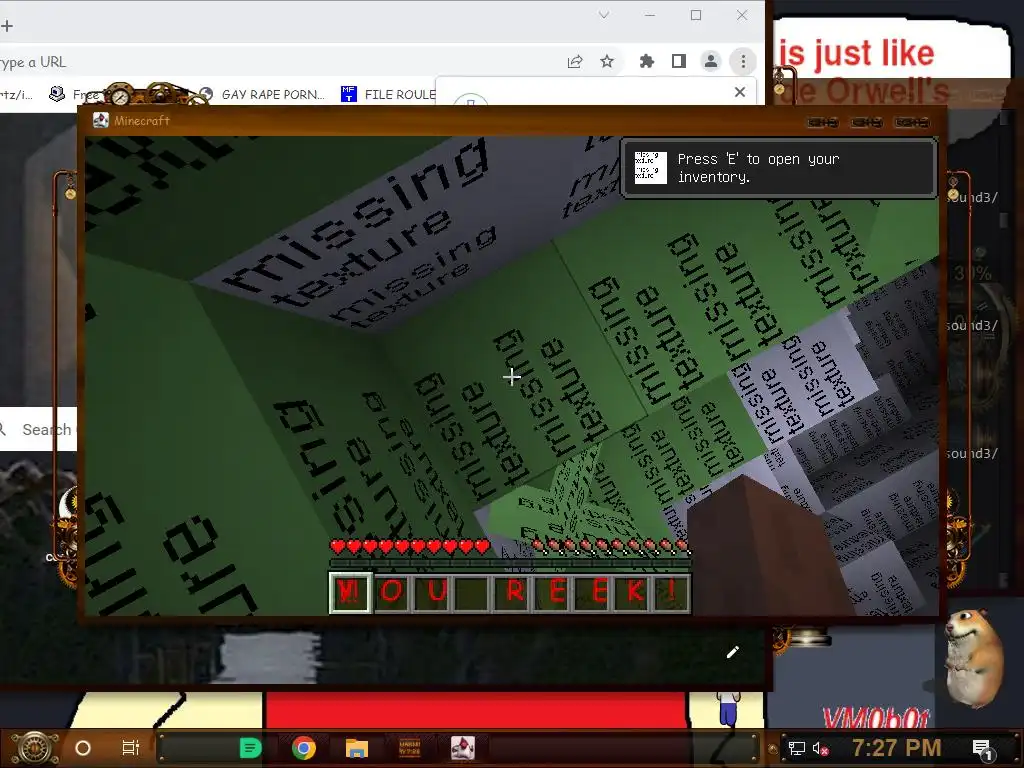Share this page from Chrome toolbar

tap(575, 62)
